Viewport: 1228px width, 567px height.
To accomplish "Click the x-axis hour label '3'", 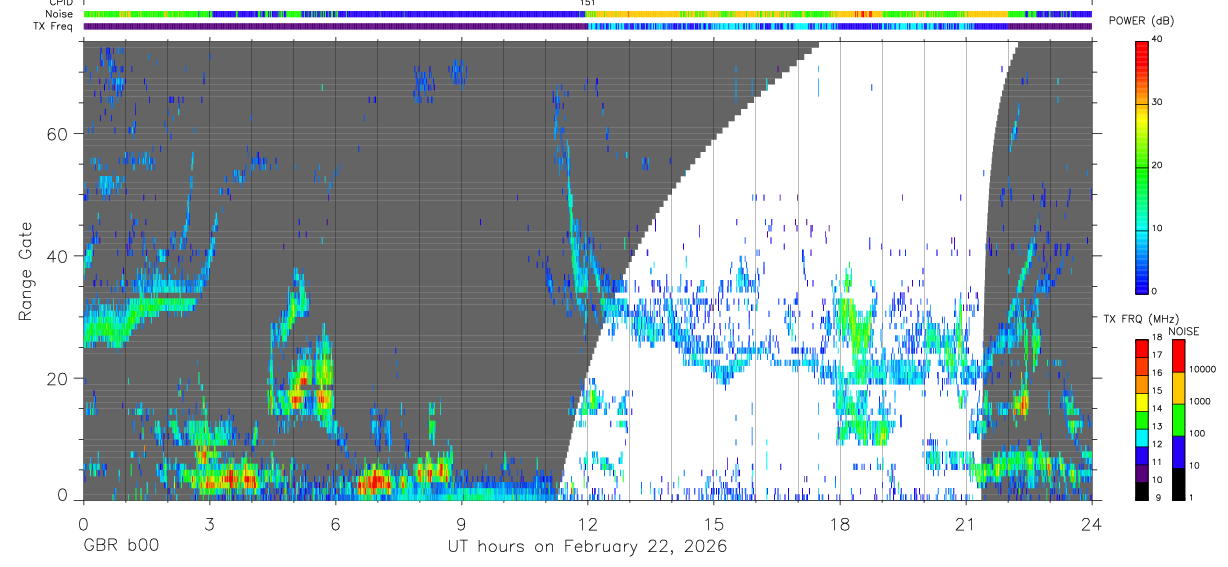I will (209, 523).
